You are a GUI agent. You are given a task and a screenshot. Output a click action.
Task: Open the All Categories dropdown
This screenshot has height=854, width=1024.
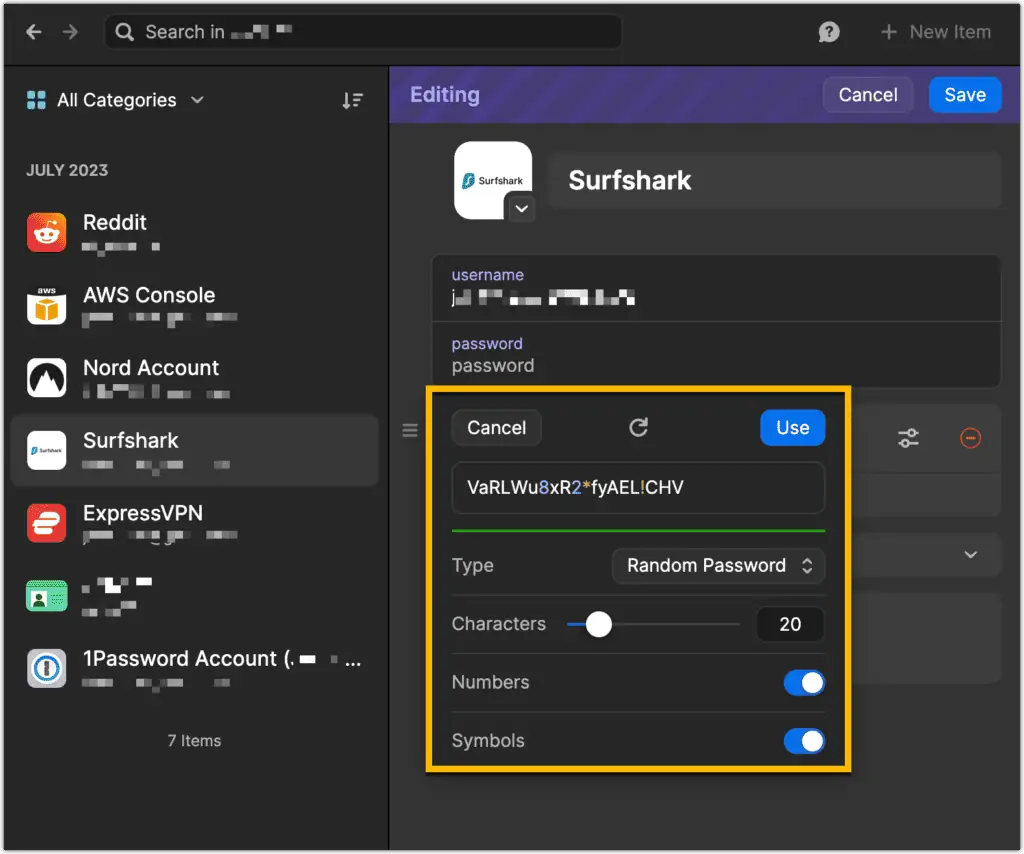(x=116, y=100)
